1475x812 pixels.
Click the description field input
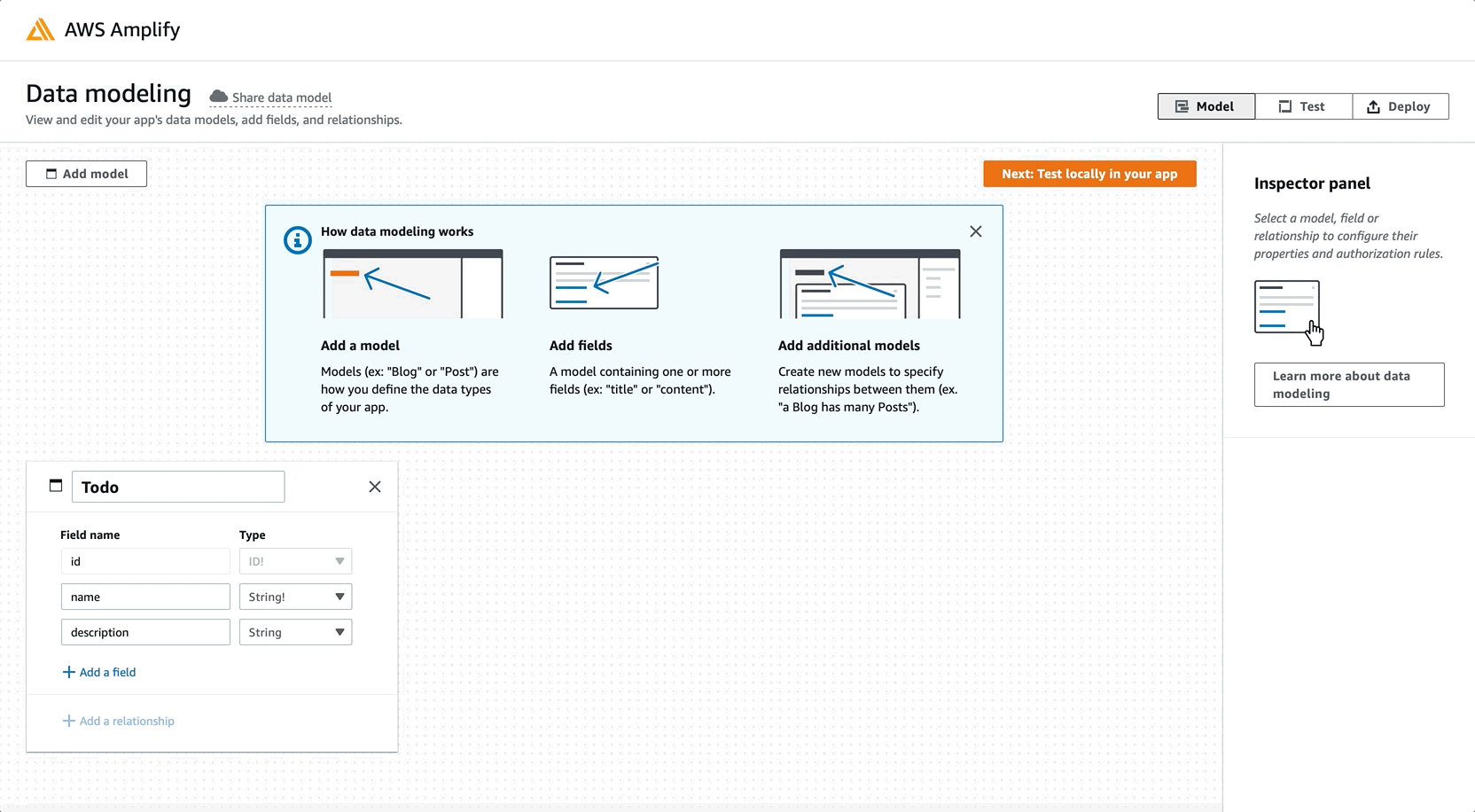(x=145, y=632)
